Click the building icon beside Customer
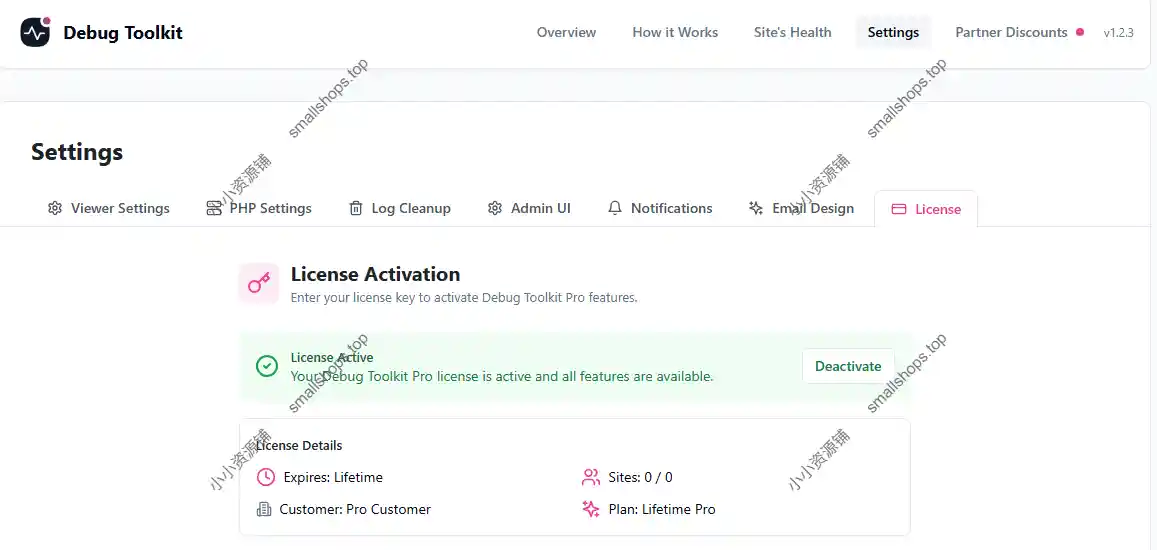The height and width of the screenshot is (550, 1157). [263, 509]
